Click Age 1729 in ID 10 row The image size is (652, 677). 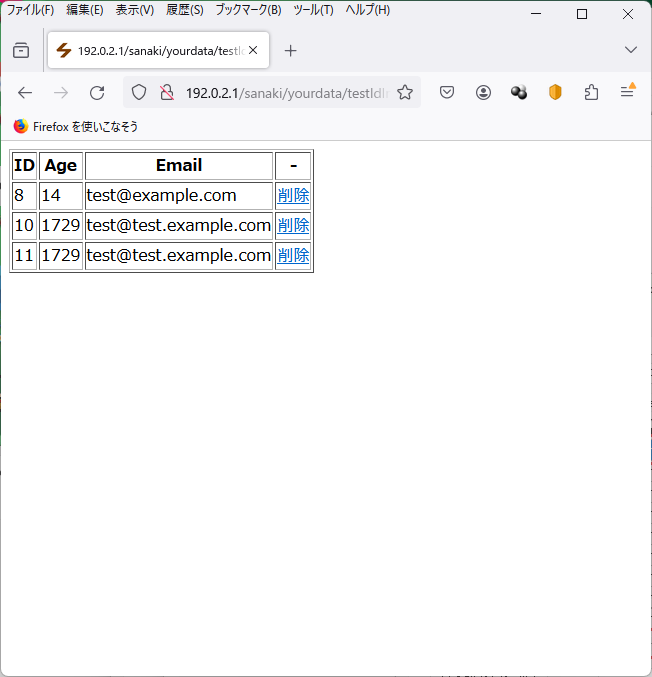click(x=61, y=225)
